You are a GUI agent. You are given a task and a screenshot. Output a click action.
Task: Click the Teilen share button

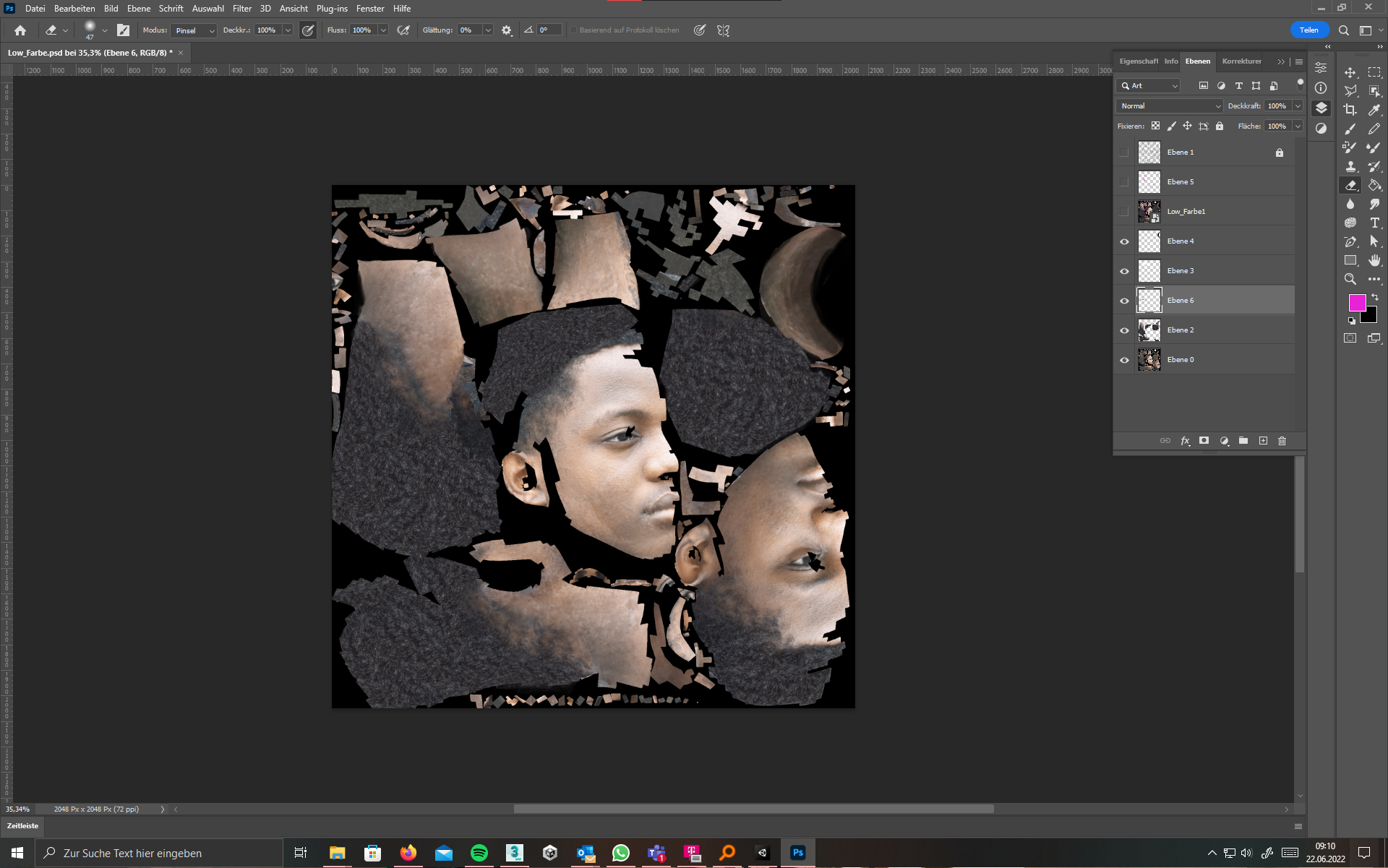(x=1308, y=30)
